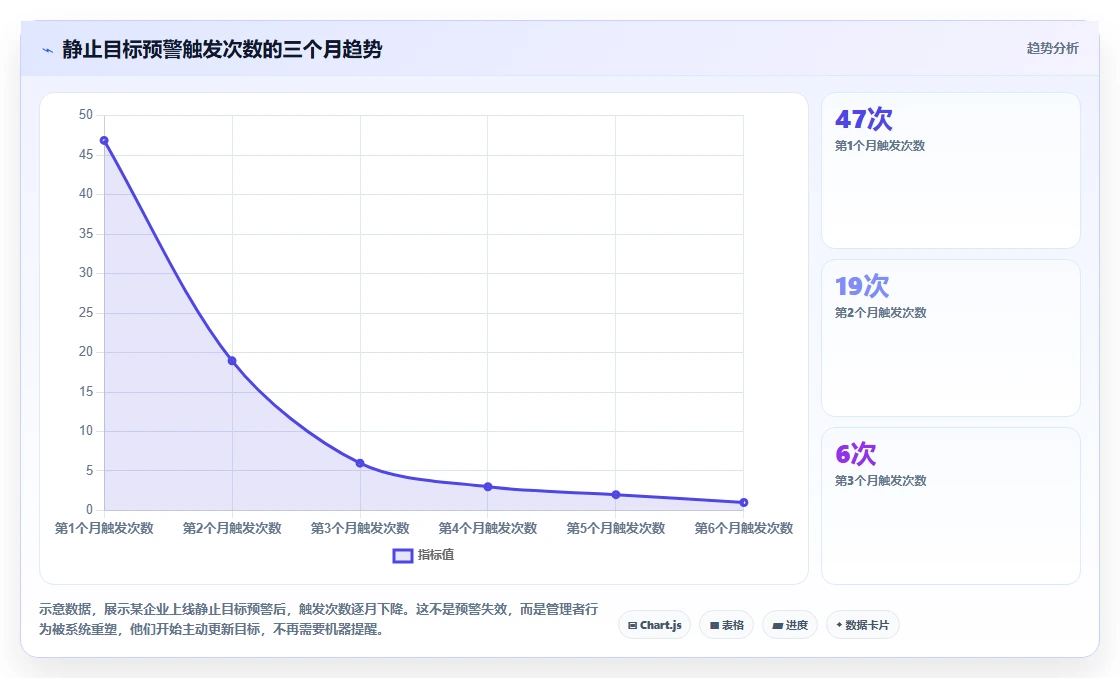Click x-axis label 第5个月触发次数

tap(616, 528)
